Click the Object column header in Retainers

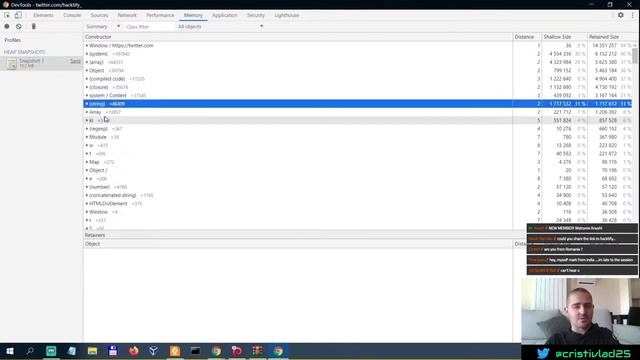298,244
